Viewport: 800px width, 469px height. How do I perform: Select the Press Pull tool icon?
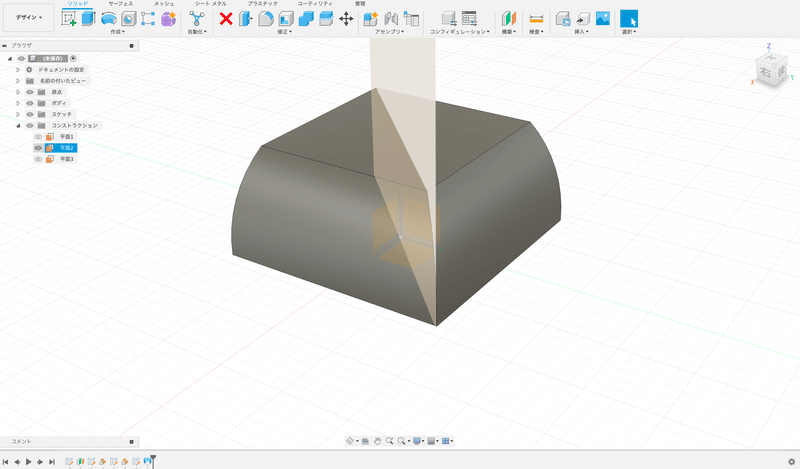246,19
